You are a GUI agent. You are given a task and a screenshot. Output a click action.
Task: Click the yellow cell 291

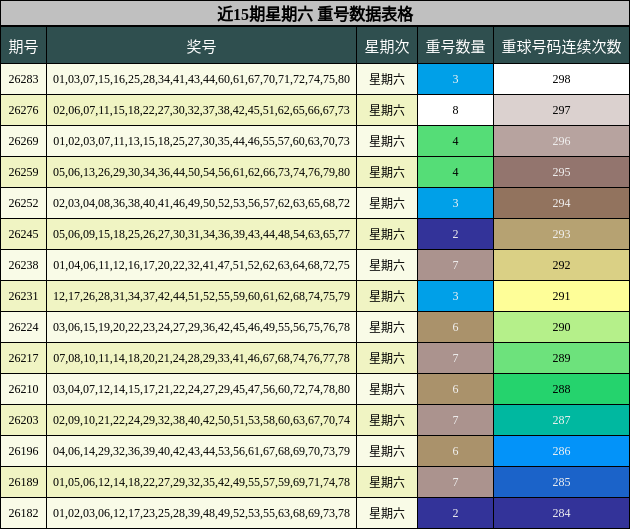(x=561, y=296)
